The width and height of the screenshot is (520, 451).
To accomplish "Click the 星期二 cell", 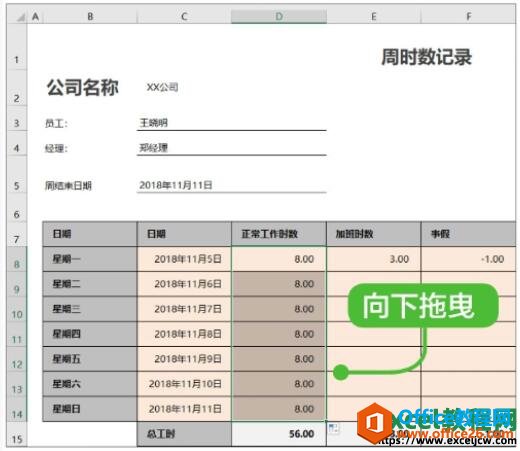I will pos(90,284).
